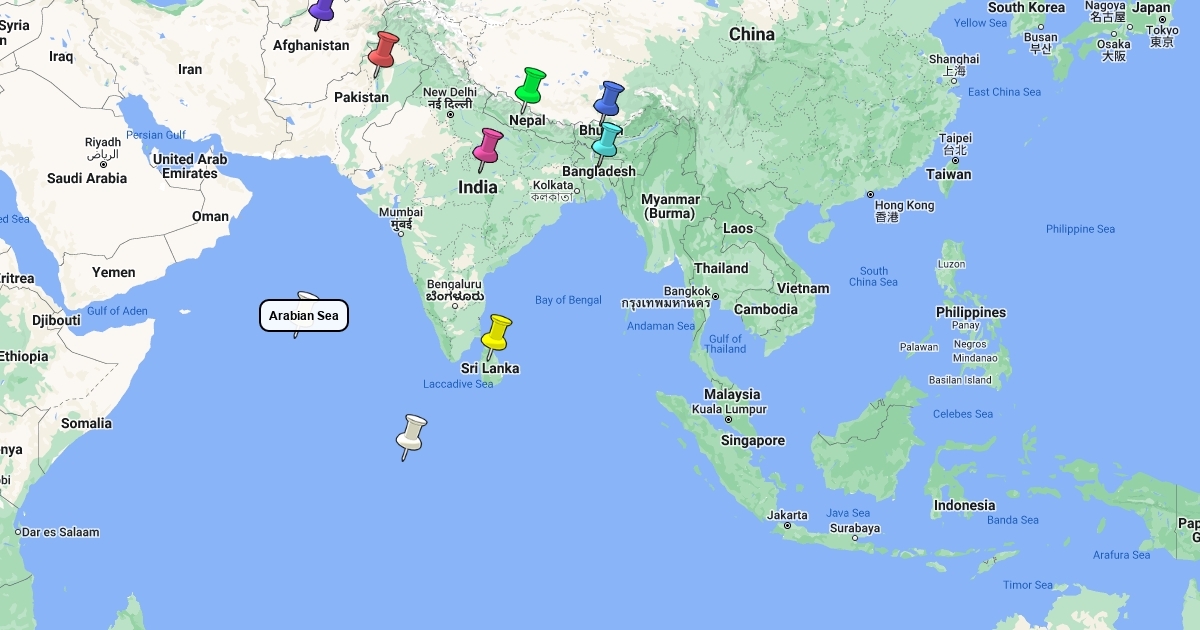This screenshot has width=1200, height=630.
Task: Select the red pushpin on Pakistan
Action: (x=382, y=50)
